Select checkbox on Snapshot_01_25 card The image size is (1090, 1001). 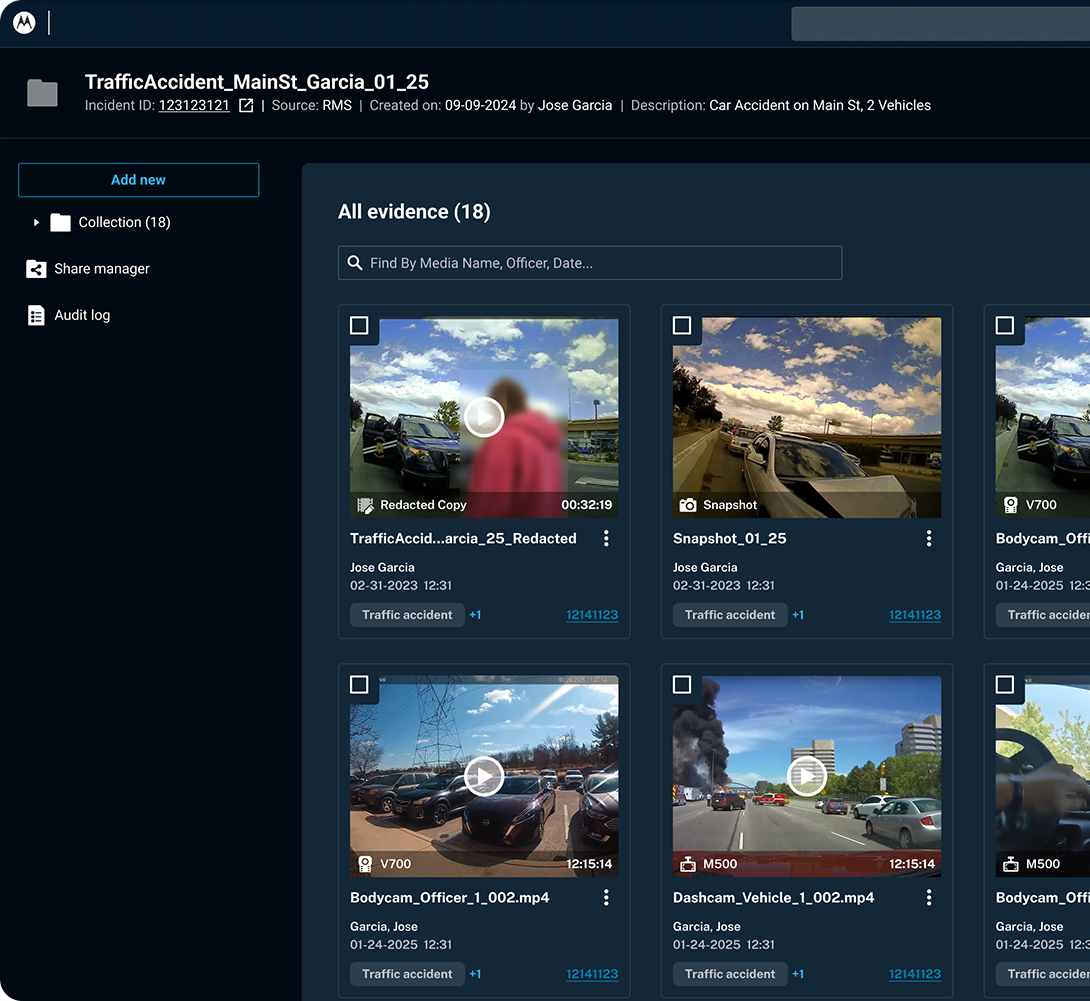pos(682,325)
